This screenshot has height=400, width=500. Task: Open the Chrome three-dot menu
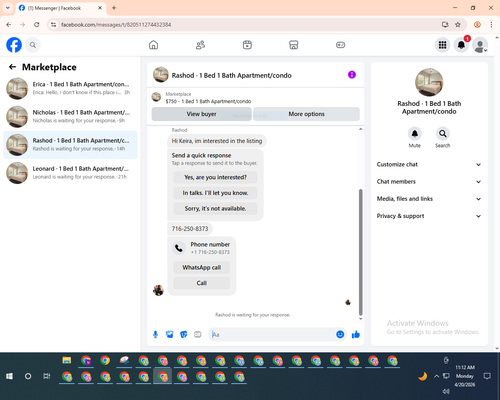pyautogui.click(x=491, y=25)
